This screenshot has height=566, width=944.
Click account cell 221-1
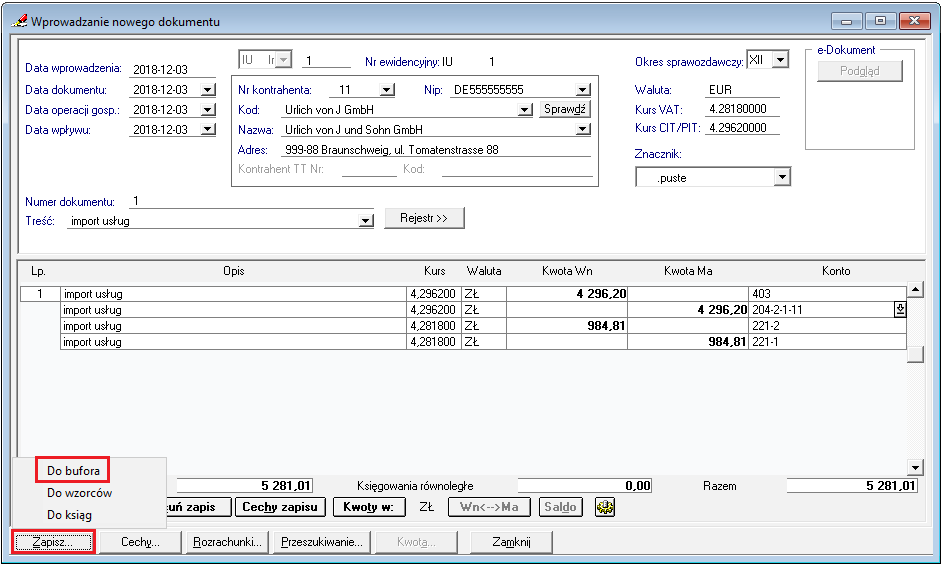(x=827, y=342)
